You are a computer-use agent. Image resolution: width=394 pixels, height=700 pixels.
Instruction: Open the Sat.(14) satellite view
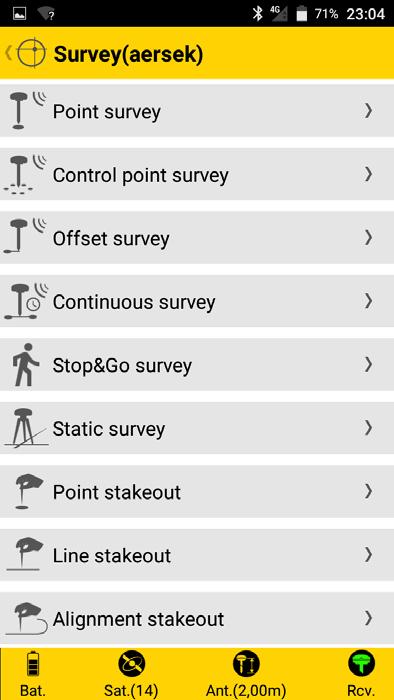click(x=131, y=674)
